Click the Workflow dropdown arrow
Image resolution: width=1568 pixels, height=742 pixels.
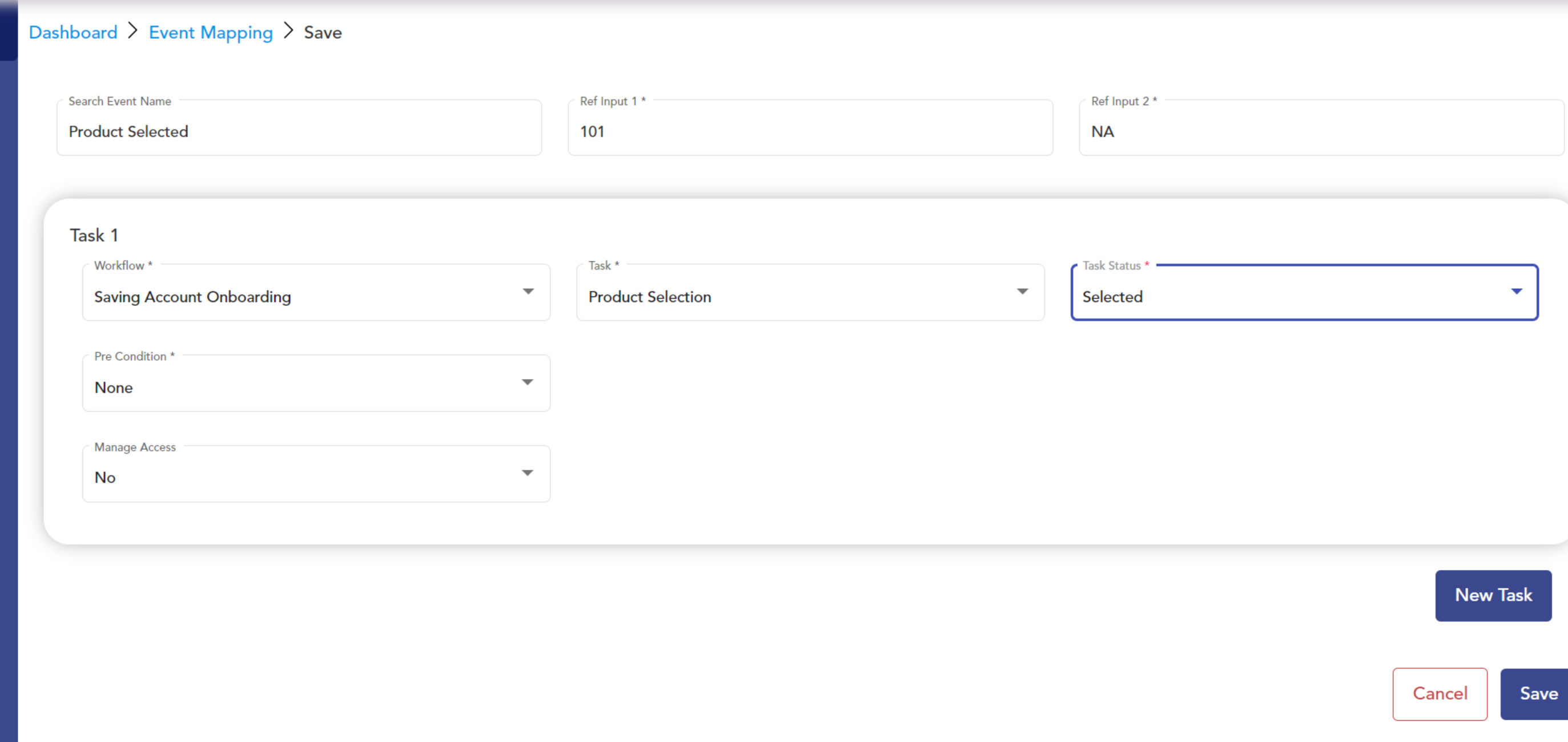pos(528,291)
